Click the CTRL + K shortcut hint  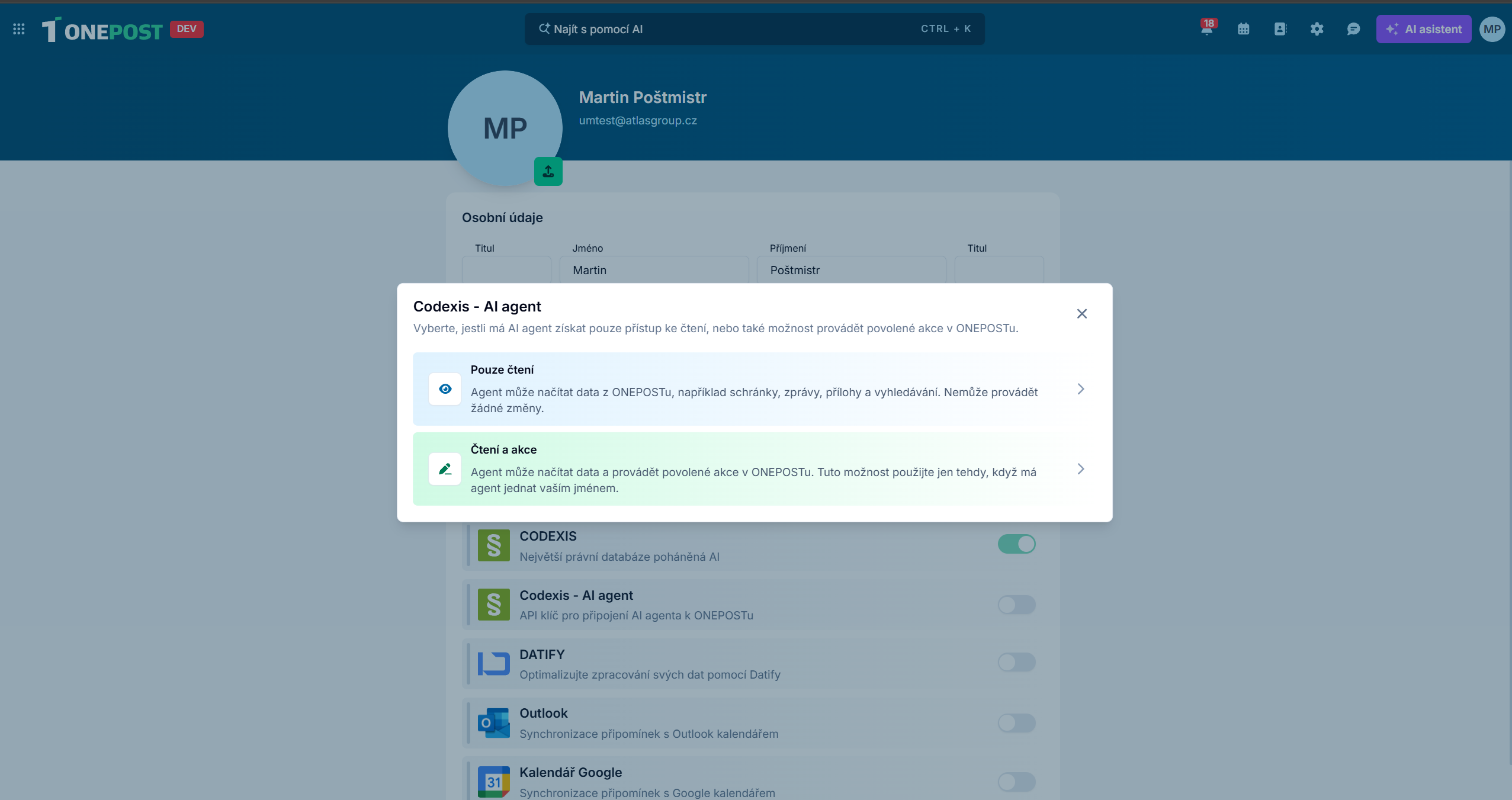946,29
